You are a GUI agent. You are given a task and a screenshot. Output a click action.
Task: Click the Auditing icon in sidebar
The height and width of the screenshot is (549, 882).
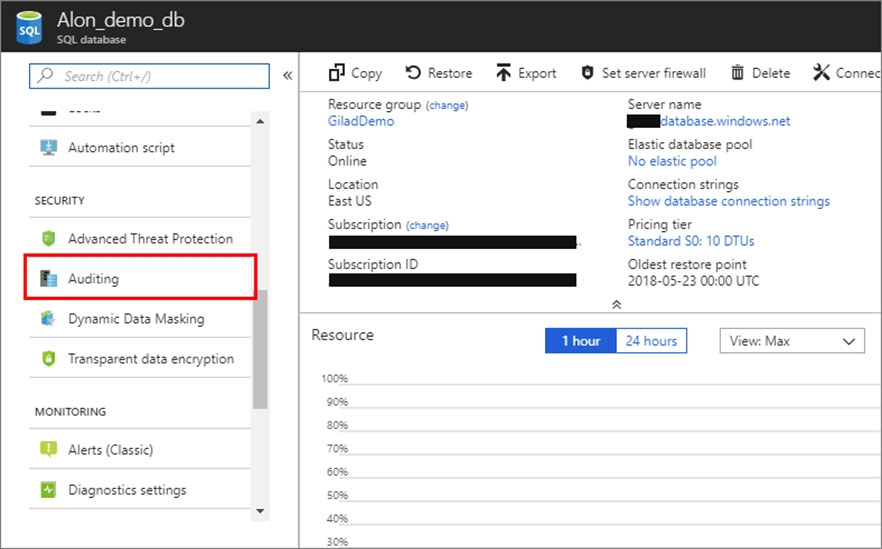click(48, 278)
